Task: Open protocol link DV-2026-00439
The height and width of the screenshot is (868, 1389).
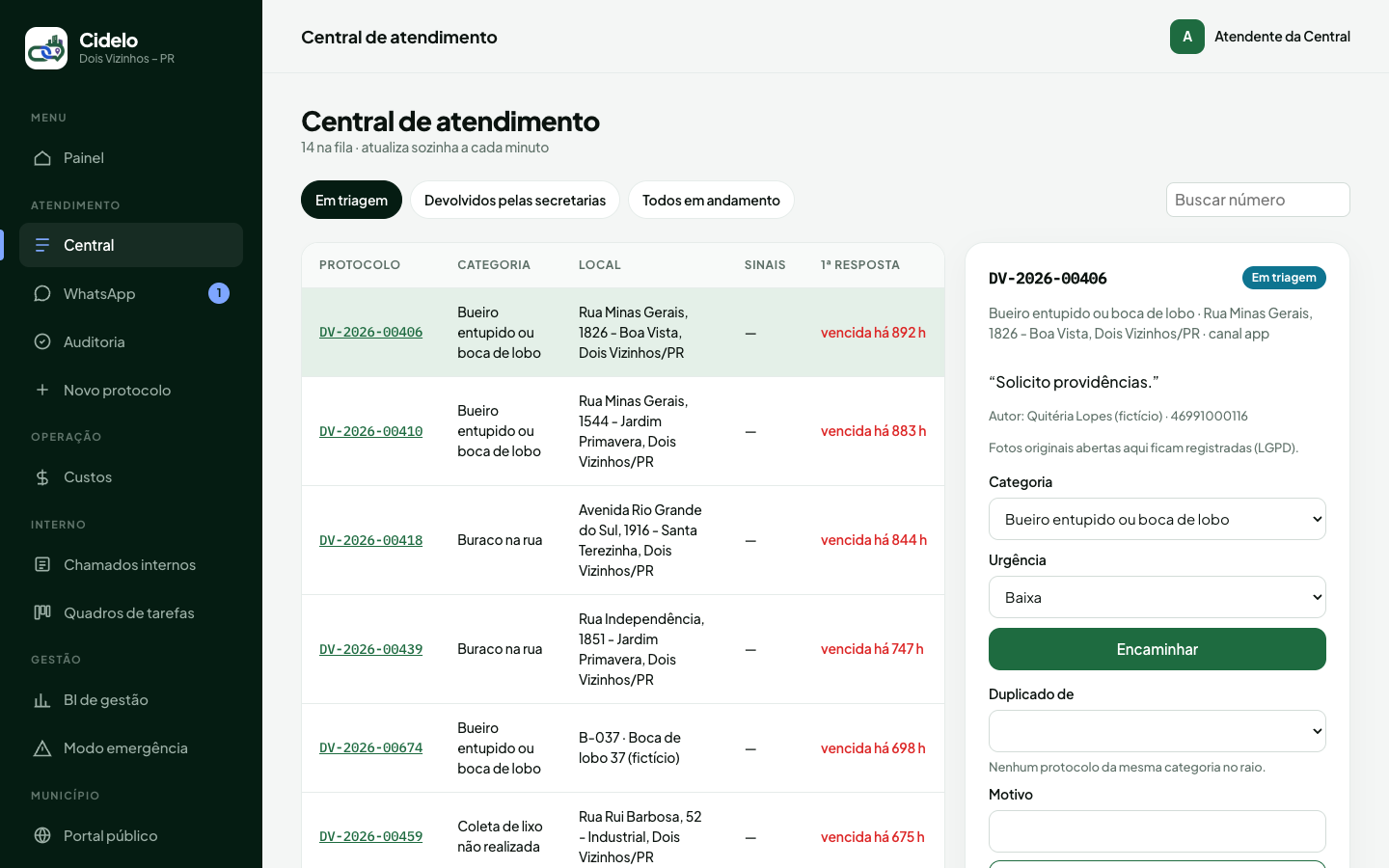Action: (x=371, y=649)
